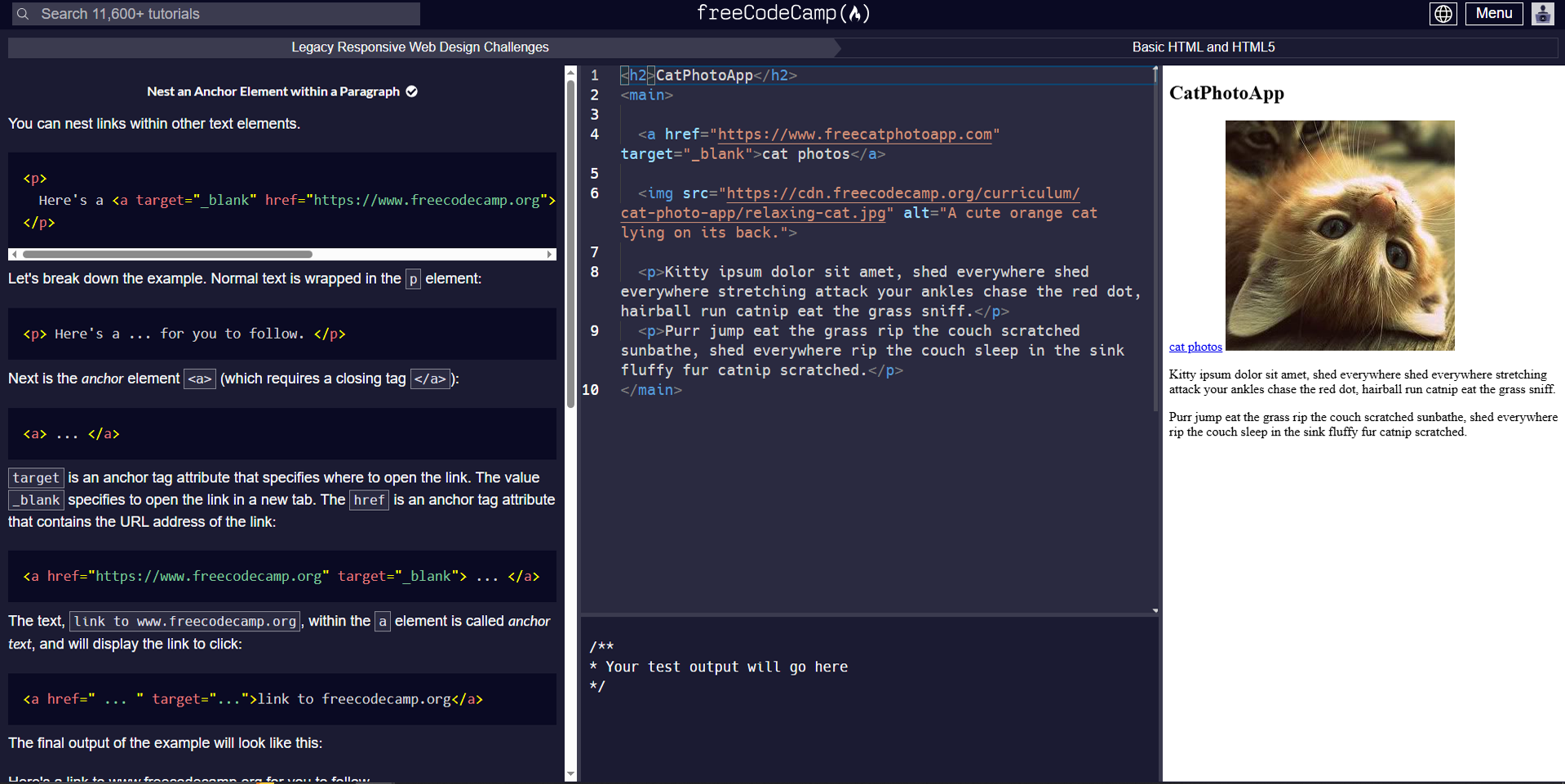The width and height of the screenshot is (1565, 784).
Task: Open the Menu
Action: tap(1493, 14)
